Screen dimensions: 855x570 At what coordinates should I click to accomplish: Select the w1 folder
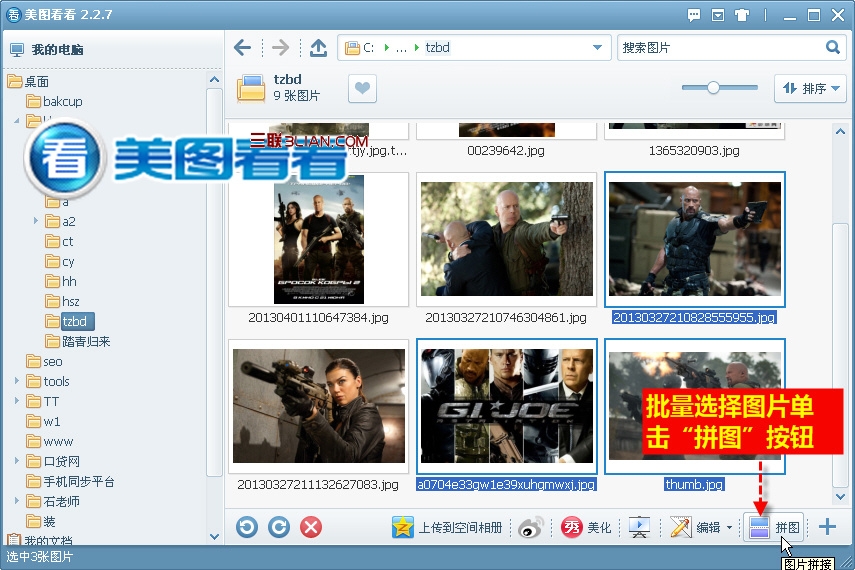pos(43,421)
